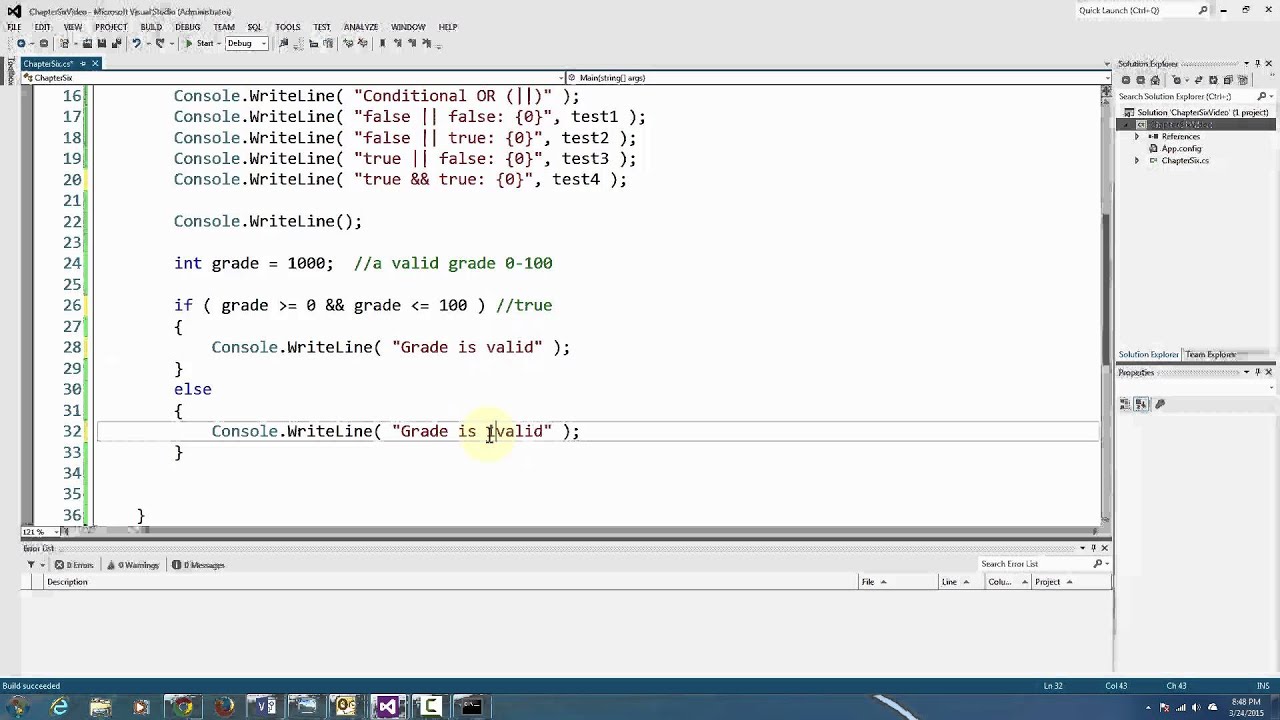This screenshot has height=720, width=1280.
Task: Click the Save All toolbar icon
Action: coord(116,43)
